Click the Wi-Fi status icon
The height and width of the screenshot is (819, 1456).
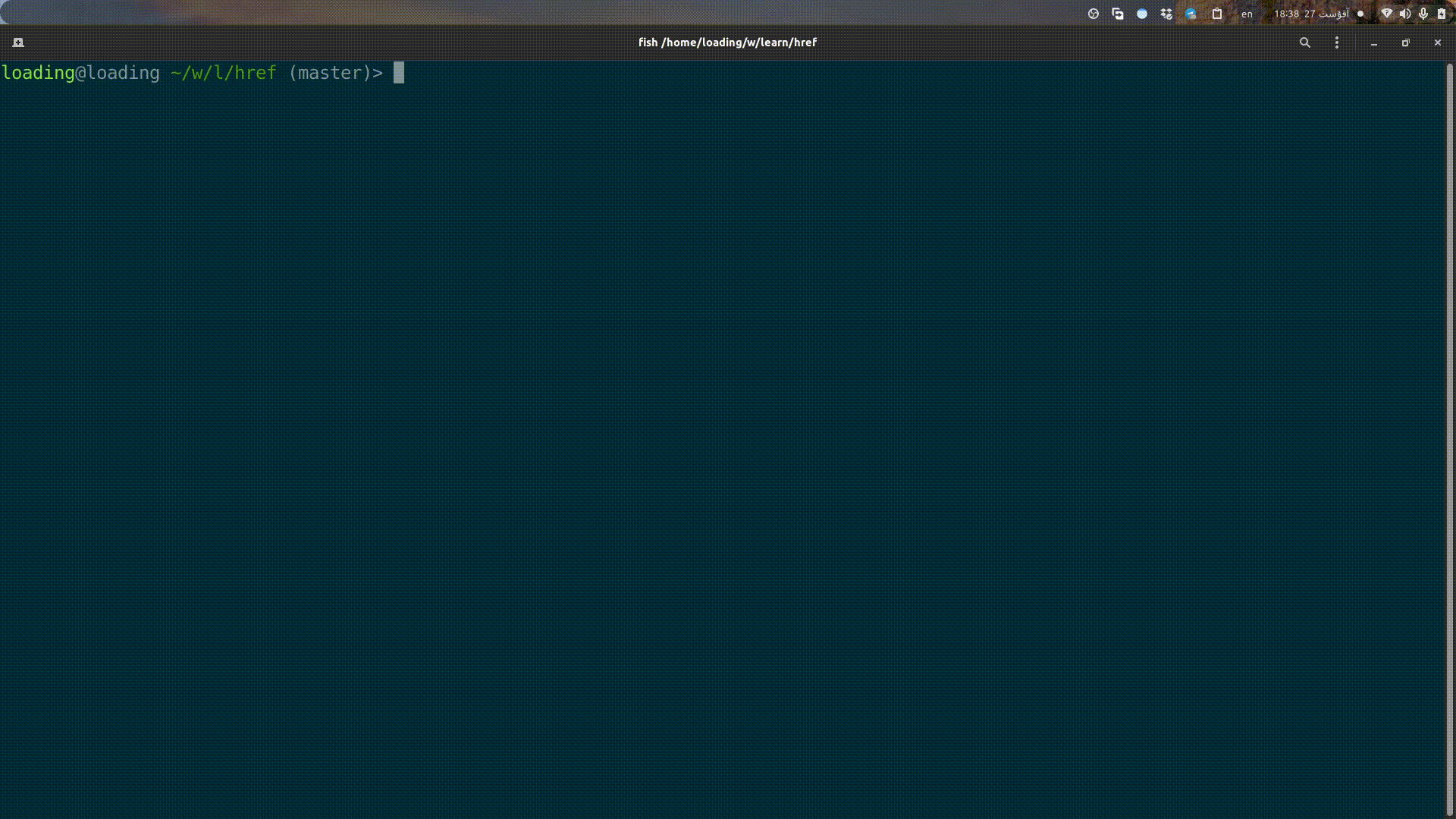tap(1387, 14)
